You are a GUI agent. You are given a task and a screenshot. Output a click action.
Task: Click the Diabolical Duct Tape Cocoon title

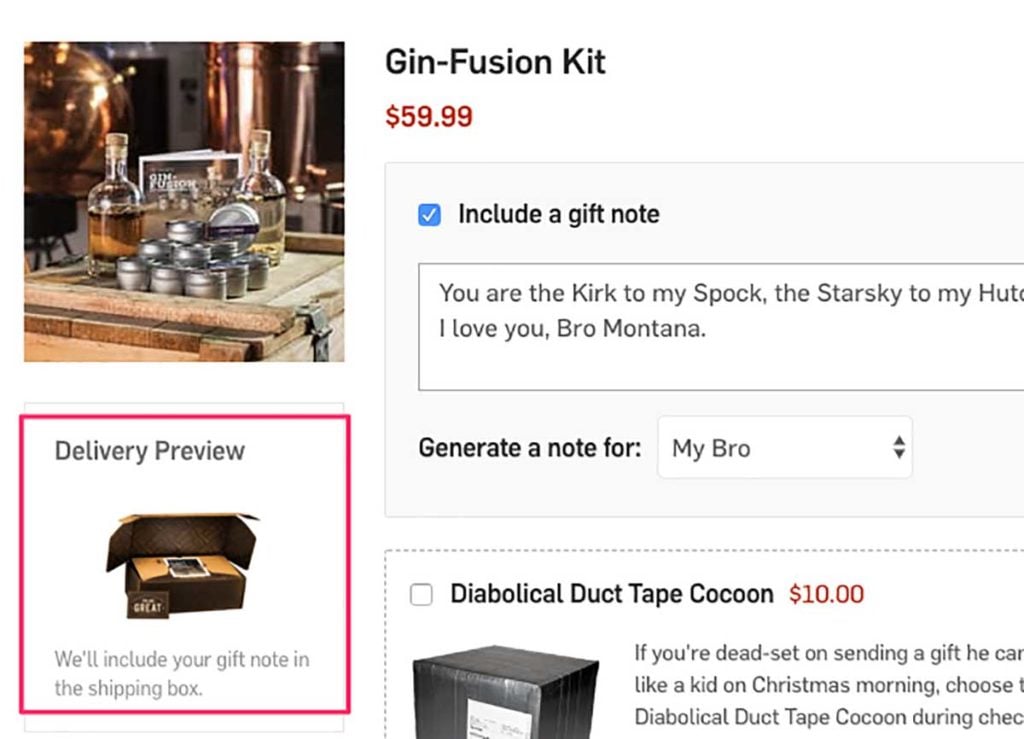pyautogui.click(x=612, y=594)
